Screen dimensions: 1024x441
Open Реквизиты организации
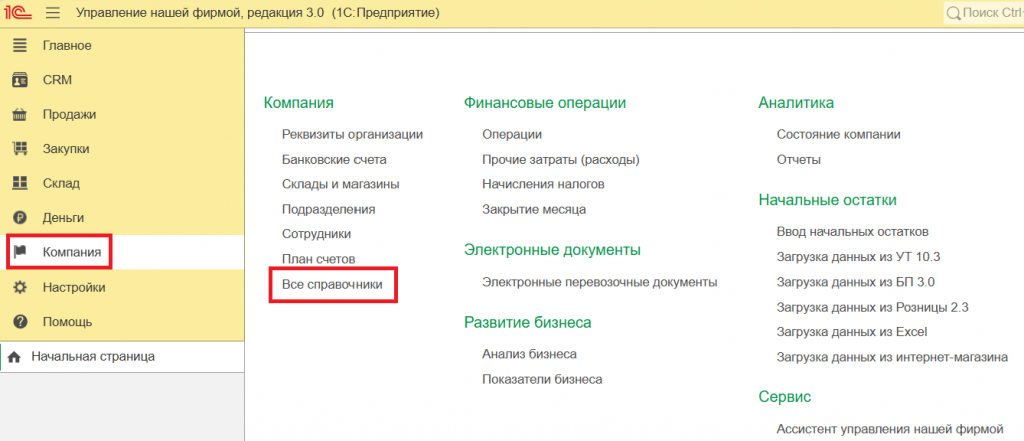point(353,135)
